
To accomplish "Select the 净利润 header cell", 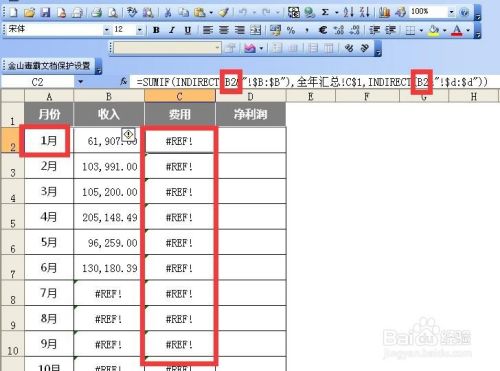I will pyautogui.click(x=251, y=114).
